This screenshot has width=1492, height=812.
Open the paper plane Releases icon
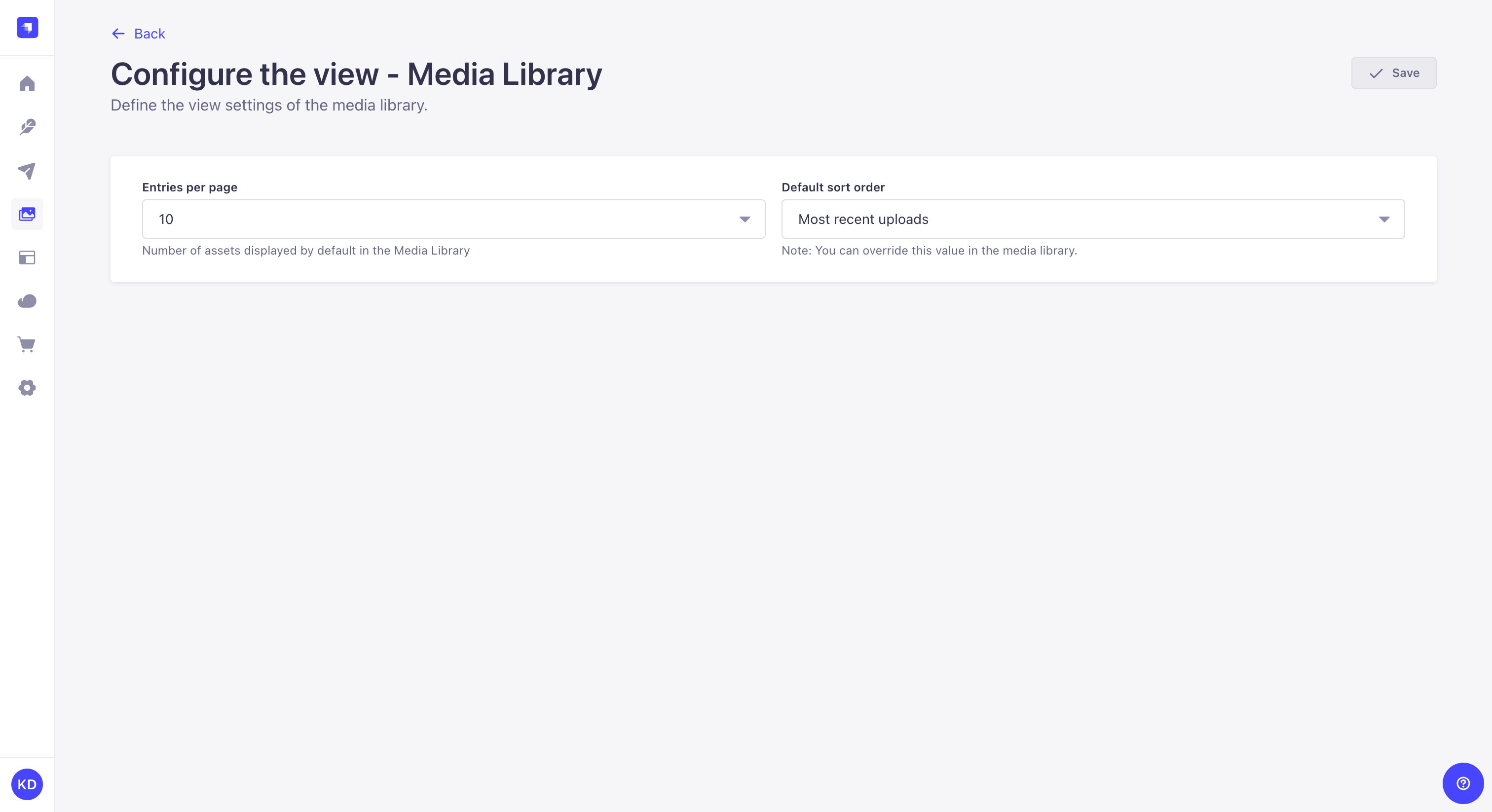coord(27,171)
